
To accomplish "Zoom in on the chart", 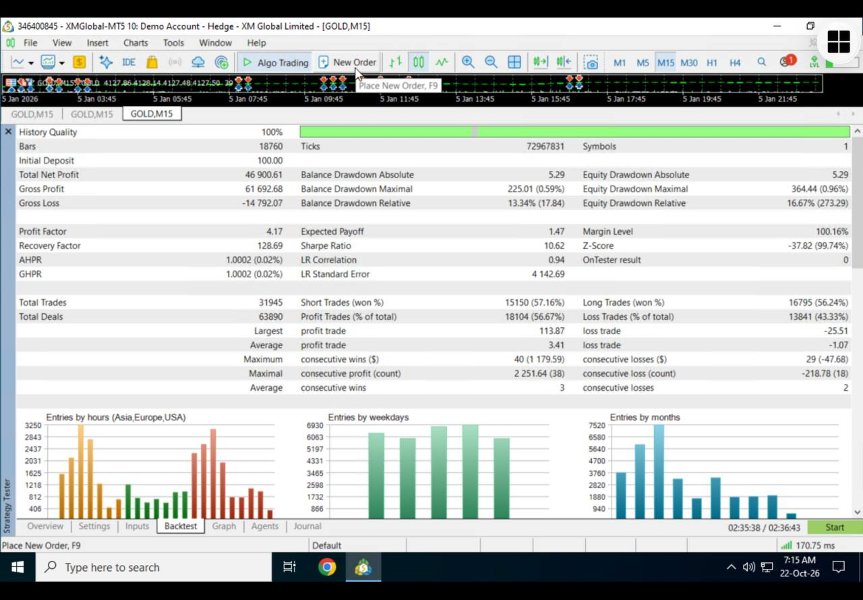I will 468,62.
